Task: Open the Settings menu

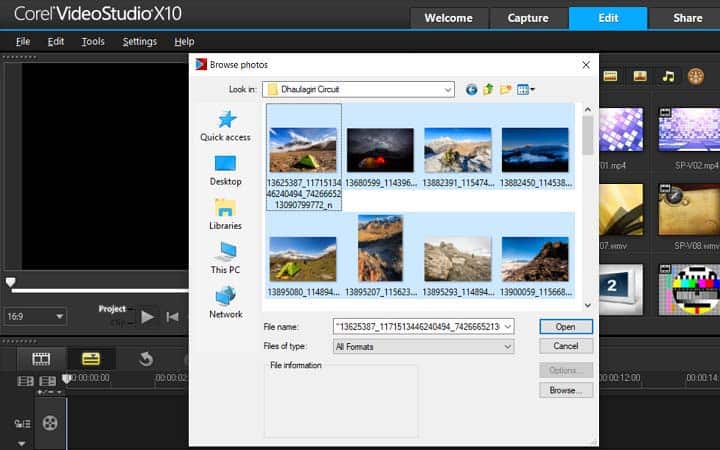Action: (140, 42)
